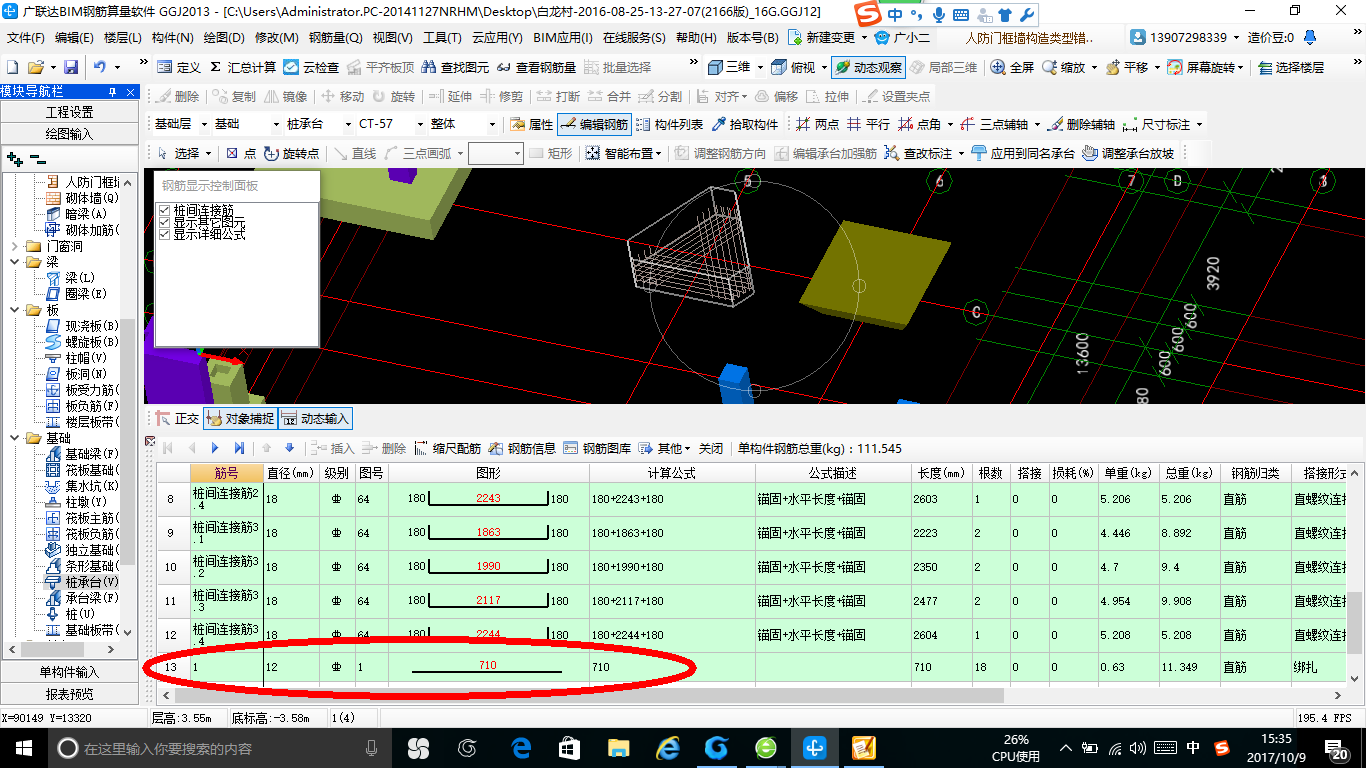Click 调整承台放坡 slope adjust tool
1366x768 pixels.
click(x=1128, y=153)
